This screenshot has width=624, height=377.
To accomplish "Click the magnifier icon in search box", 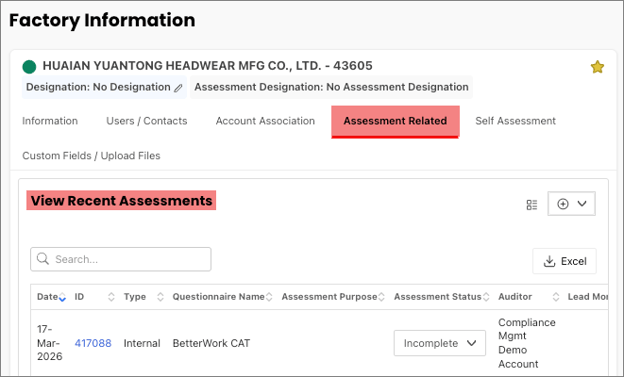I will pyautogui.click(x=43, y=259).
